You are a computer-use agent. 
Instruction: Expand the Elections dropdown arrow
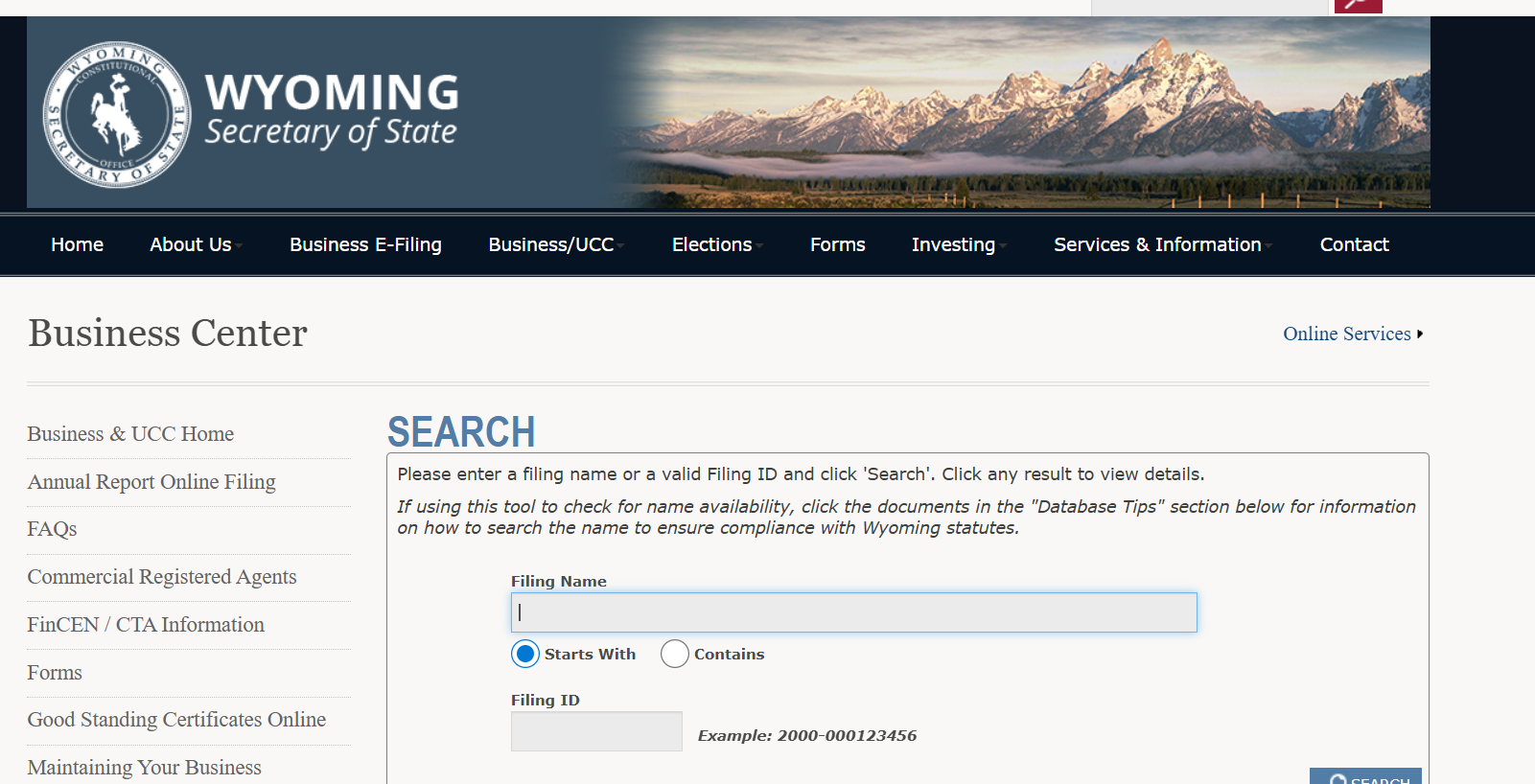[759, 245]
